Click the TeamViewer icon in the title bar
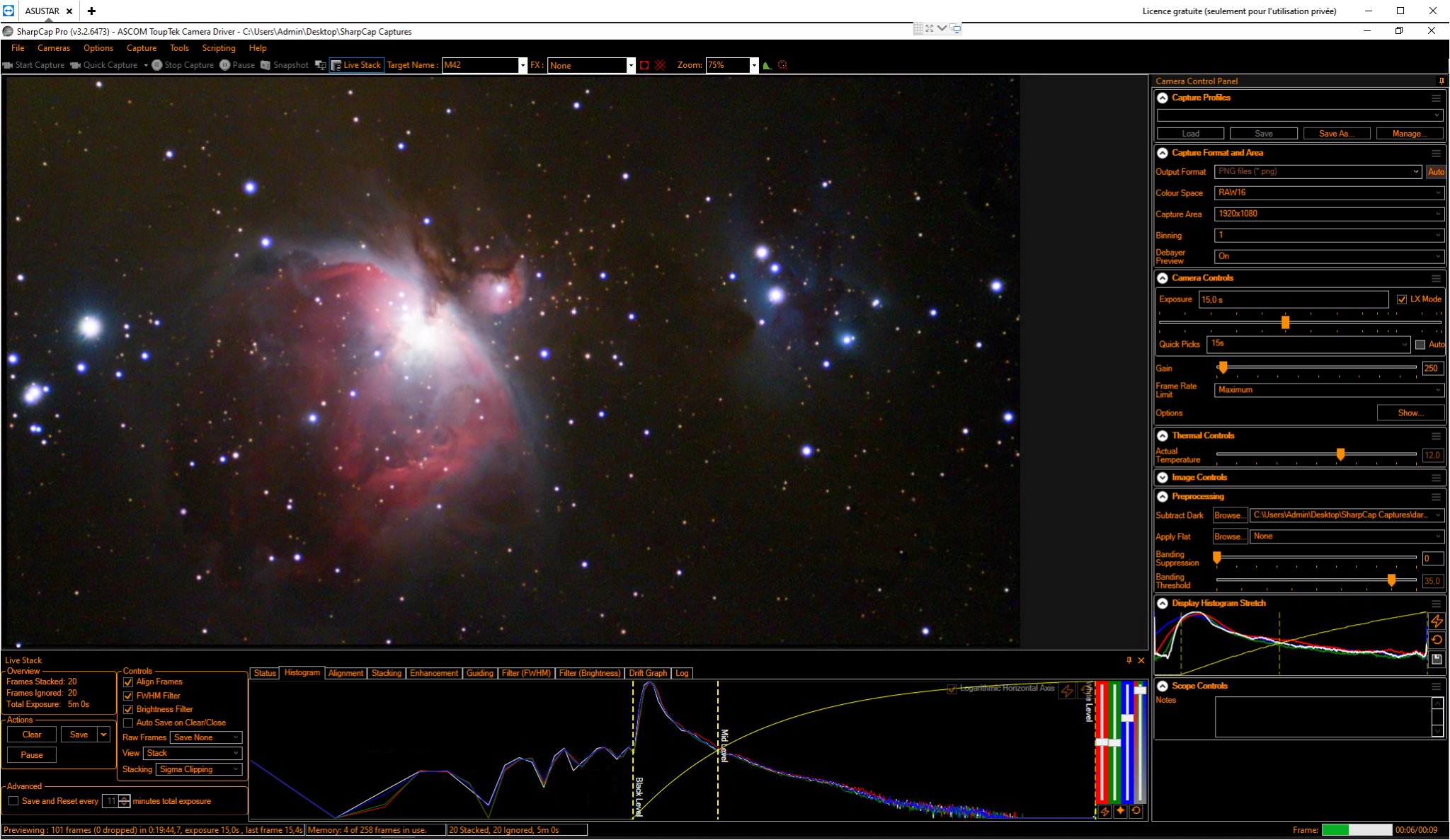Viewport: 1450px width, 840px height. tap(8, 11)
